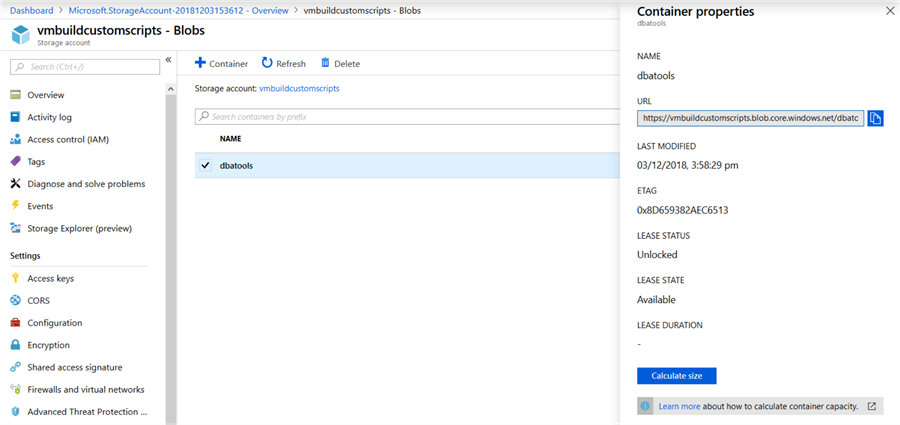Click the external link icon beside Learn more
This screenshot has width=900, height=425.
[871, 406]
